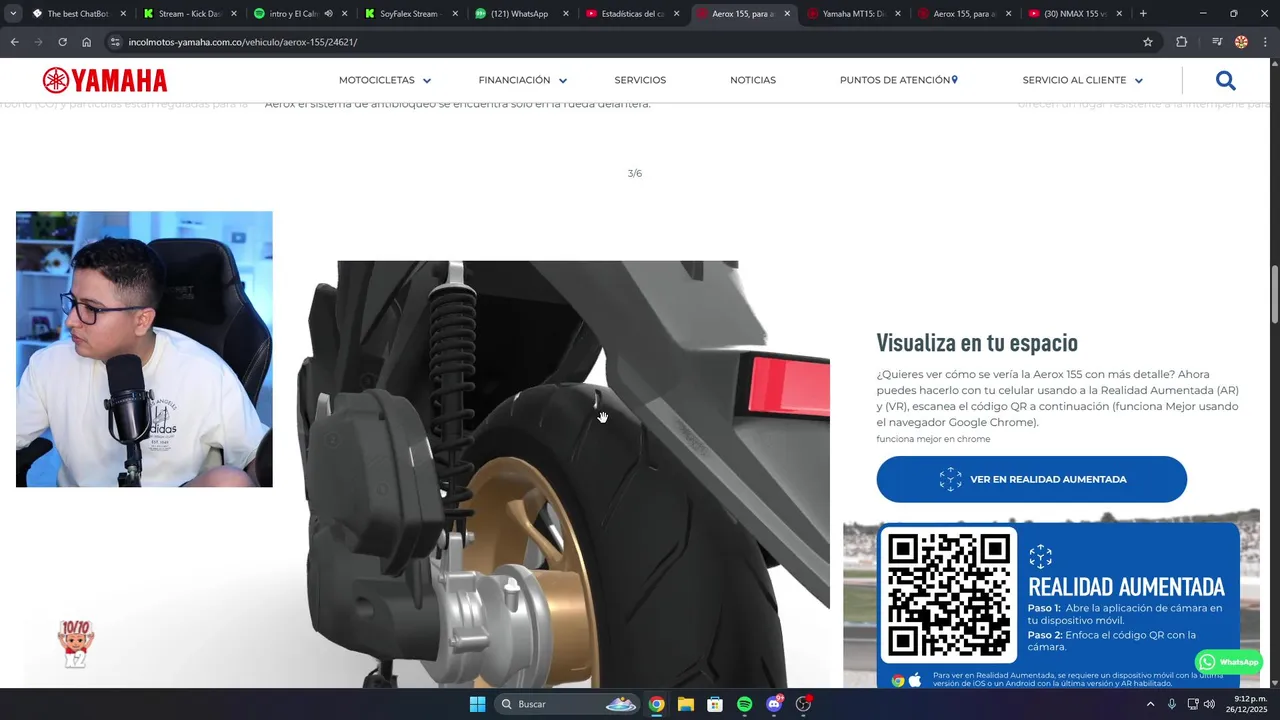This screenshot has height=720, width=1280.
Task: Open Spotify from the taskbar
Action: click(744, 704)
